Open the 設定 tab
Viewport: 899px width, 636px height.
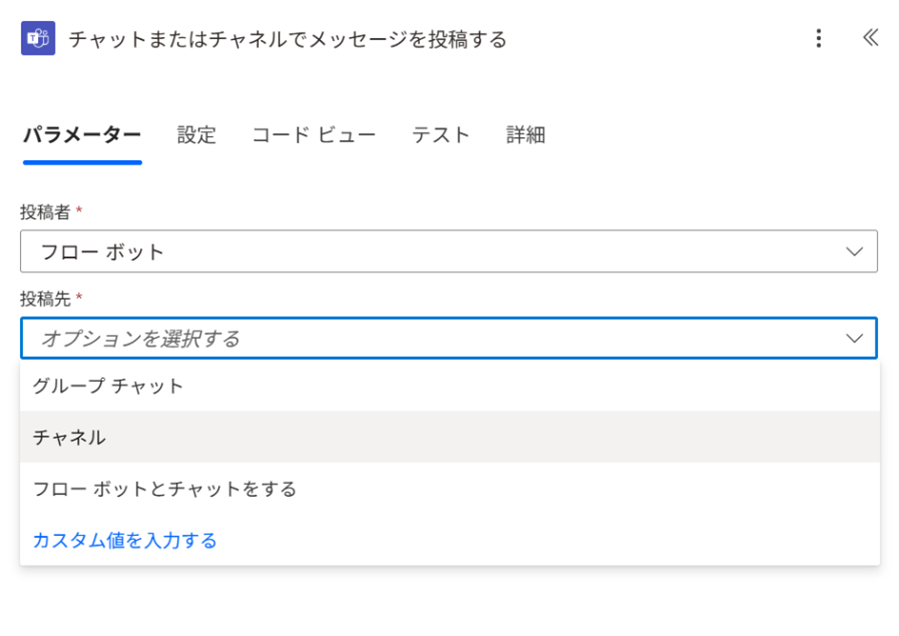[x=197, y=135]
